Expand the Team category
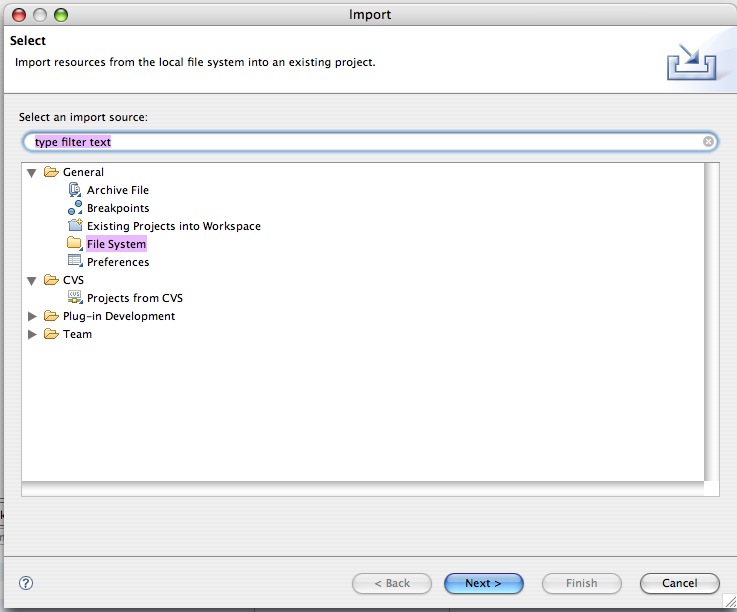Screen dimensions: 737x612 tap(33, 334)
